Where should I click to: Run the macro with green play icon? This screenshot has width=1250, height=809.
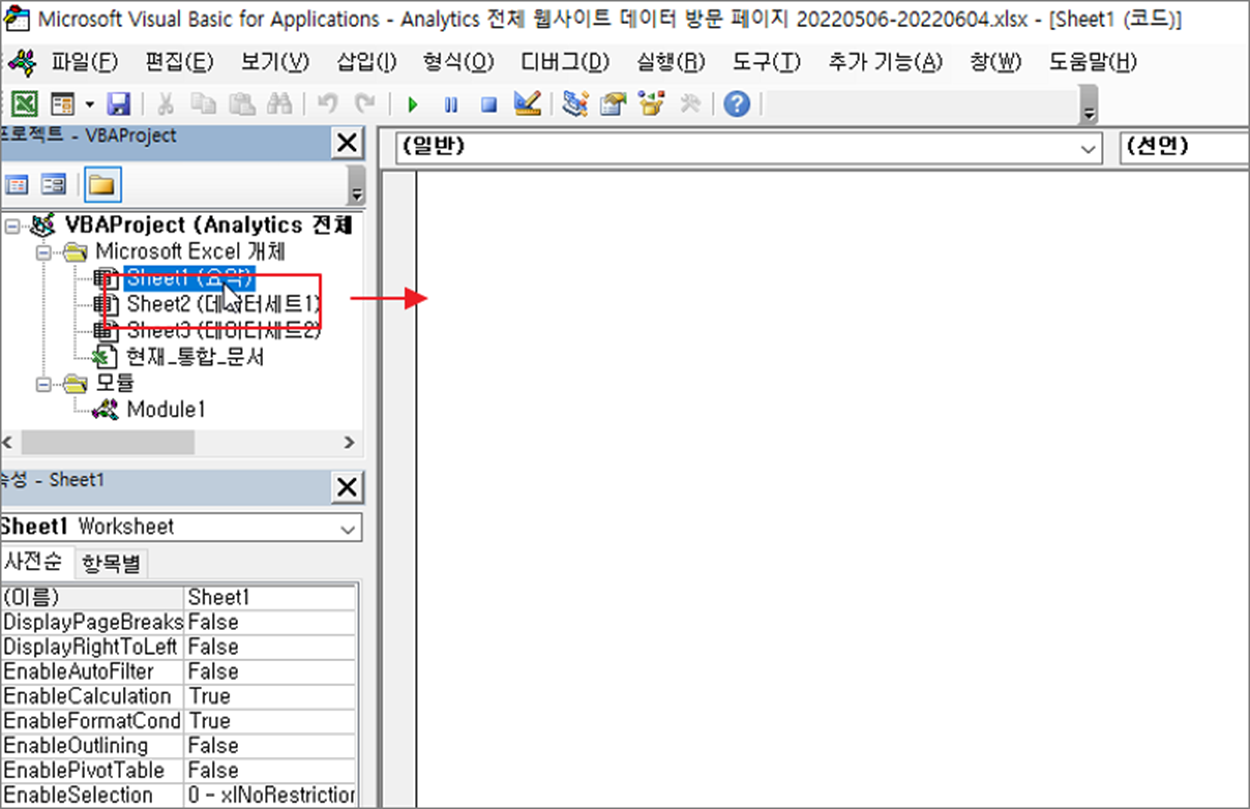point(412,104)
